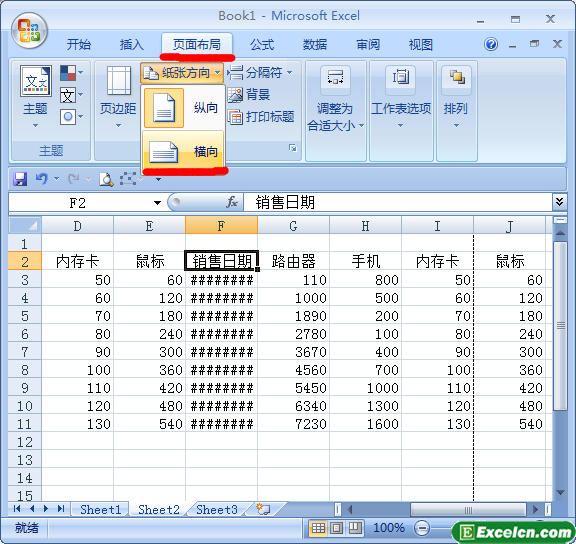Viewport: 576px width, 544px height.
Task: Switch to the 插入 (Insert) tab
Action: pos(132,45)
